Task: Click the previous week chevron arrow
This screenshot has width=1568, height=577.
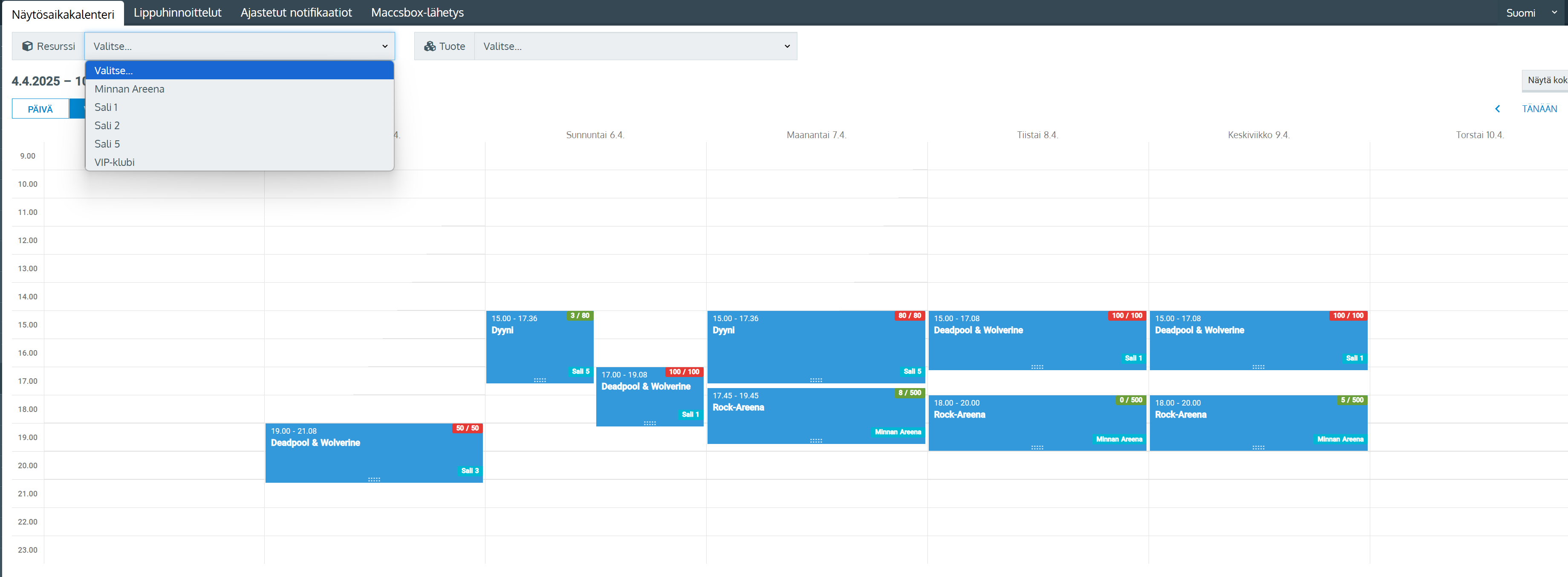Action: tap(1497, 109)
